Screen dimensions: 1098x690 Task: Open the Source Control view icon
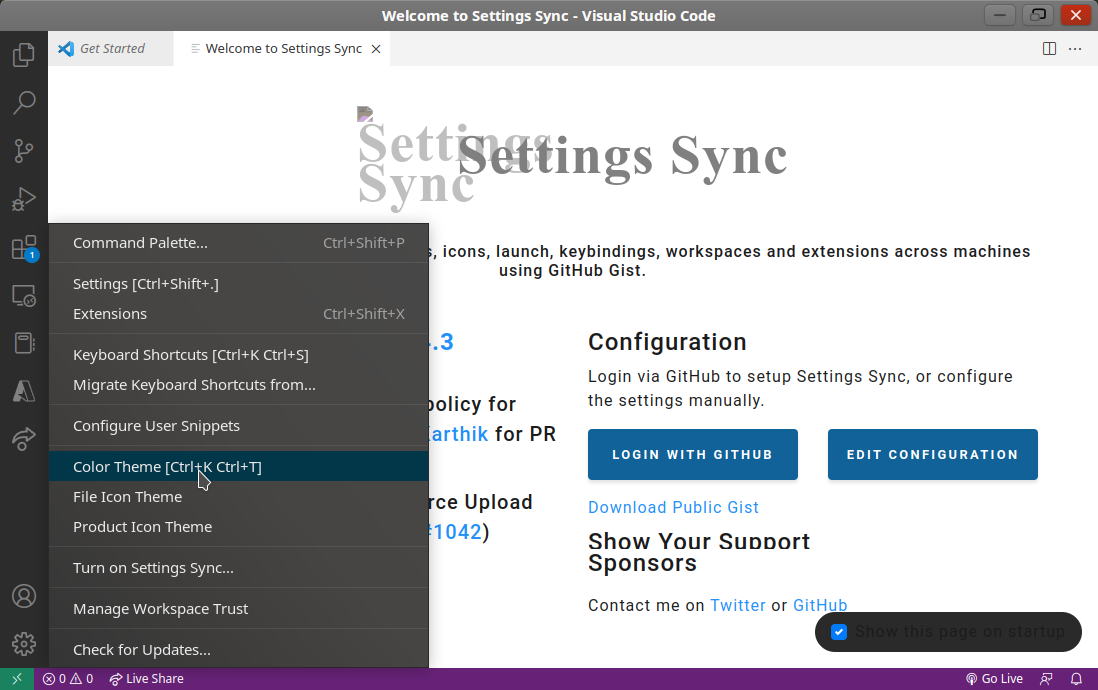coord(24,151)
